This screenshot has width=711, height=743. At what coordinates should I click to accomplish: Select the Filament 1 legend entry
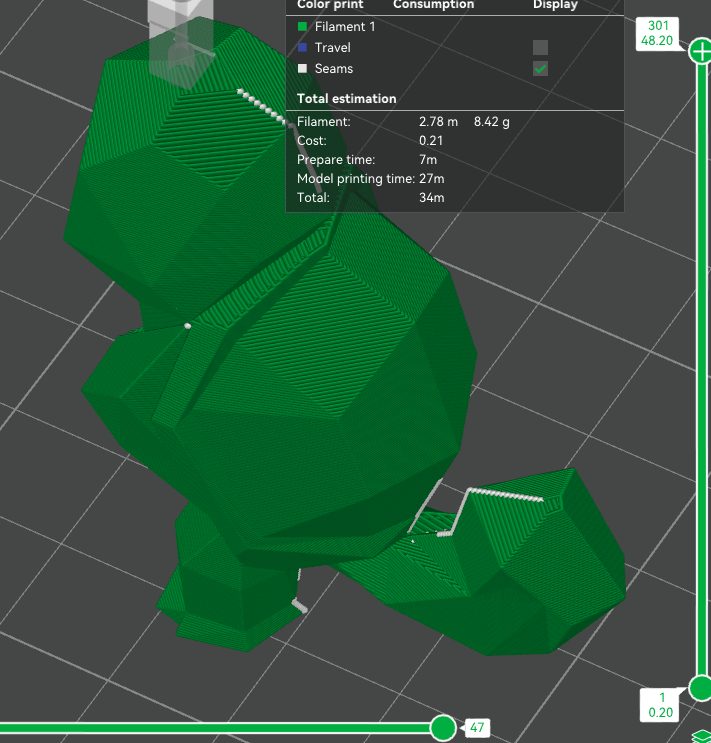tap(345, 27)
